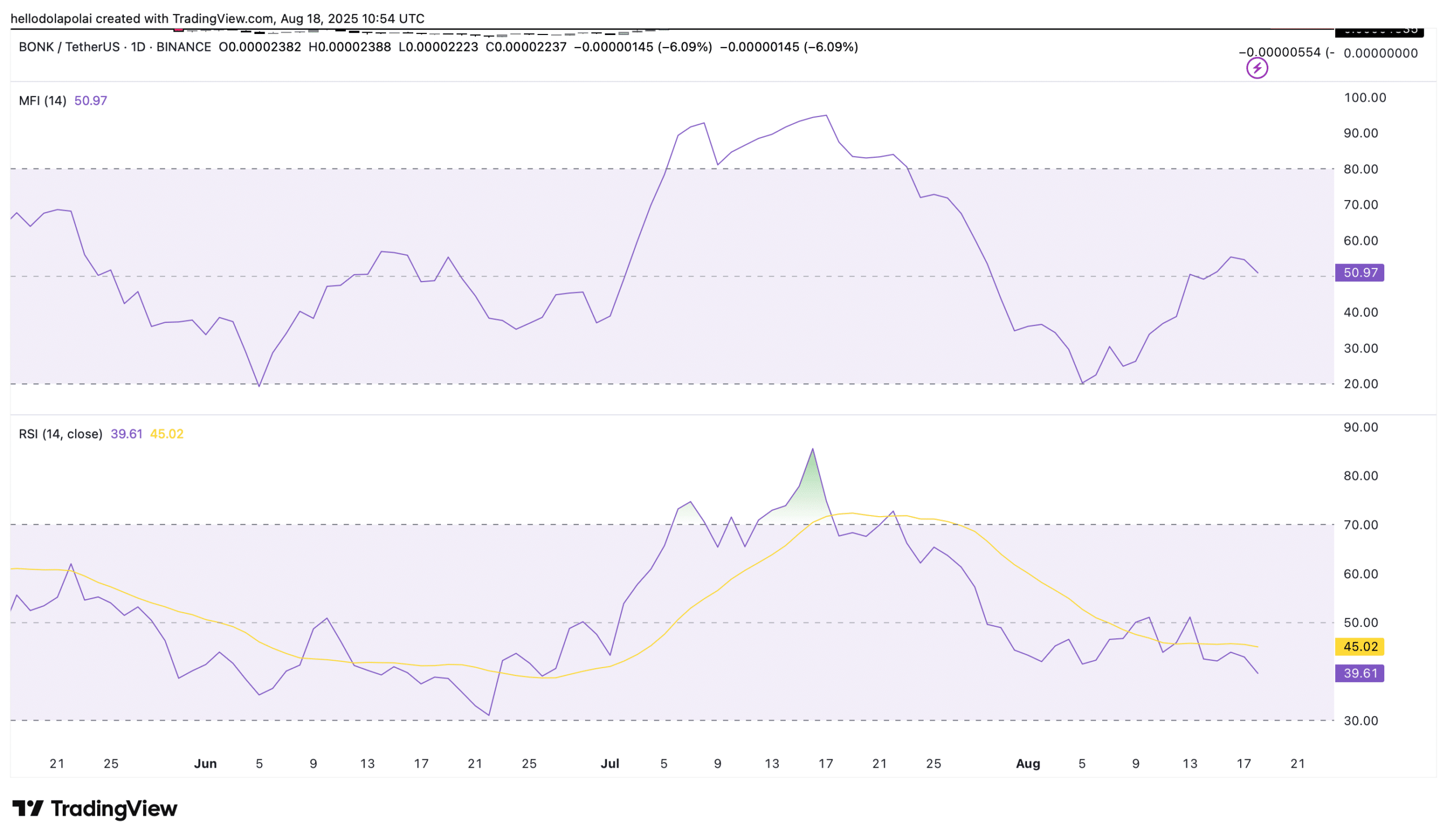Click the TradingView logo mark
This screenshot has width=1447, height=840.
point(27,808)
